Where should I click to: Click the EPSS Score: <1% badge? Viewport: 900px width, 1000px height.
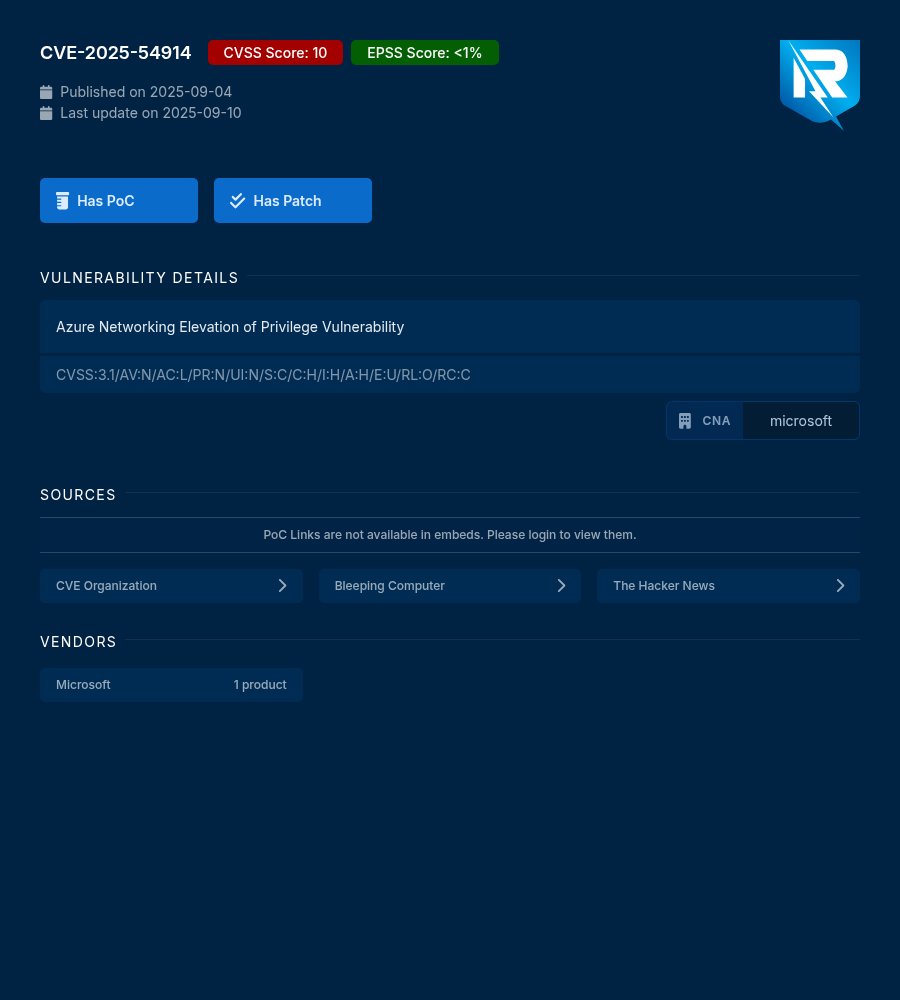[425, 52]
